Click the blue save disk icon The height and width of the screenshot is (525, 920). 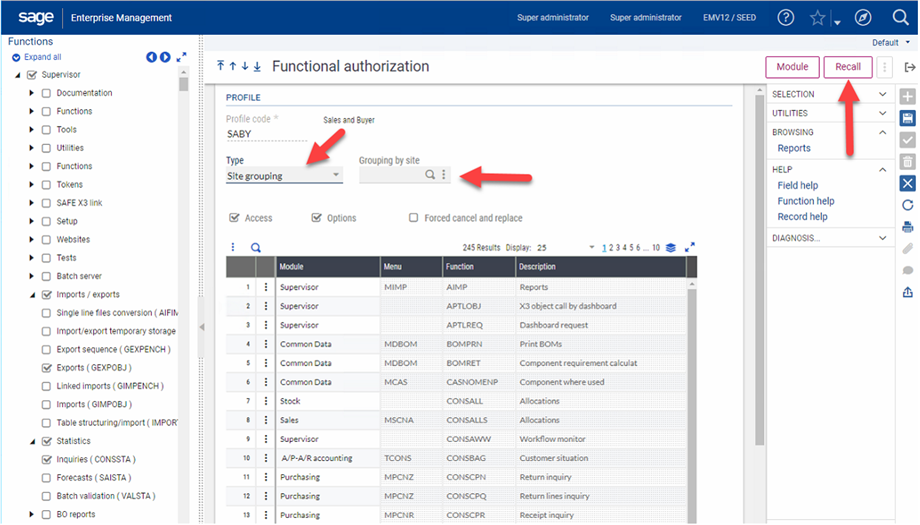point(908,118)
